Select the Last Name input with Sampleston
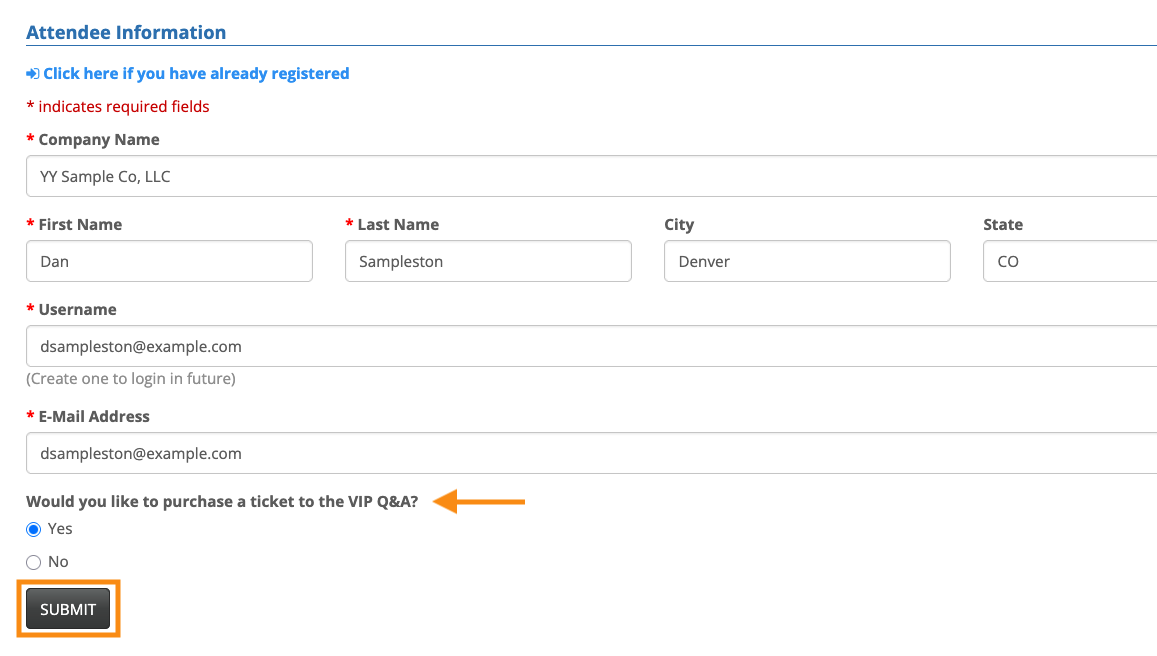 pos(488,262)
